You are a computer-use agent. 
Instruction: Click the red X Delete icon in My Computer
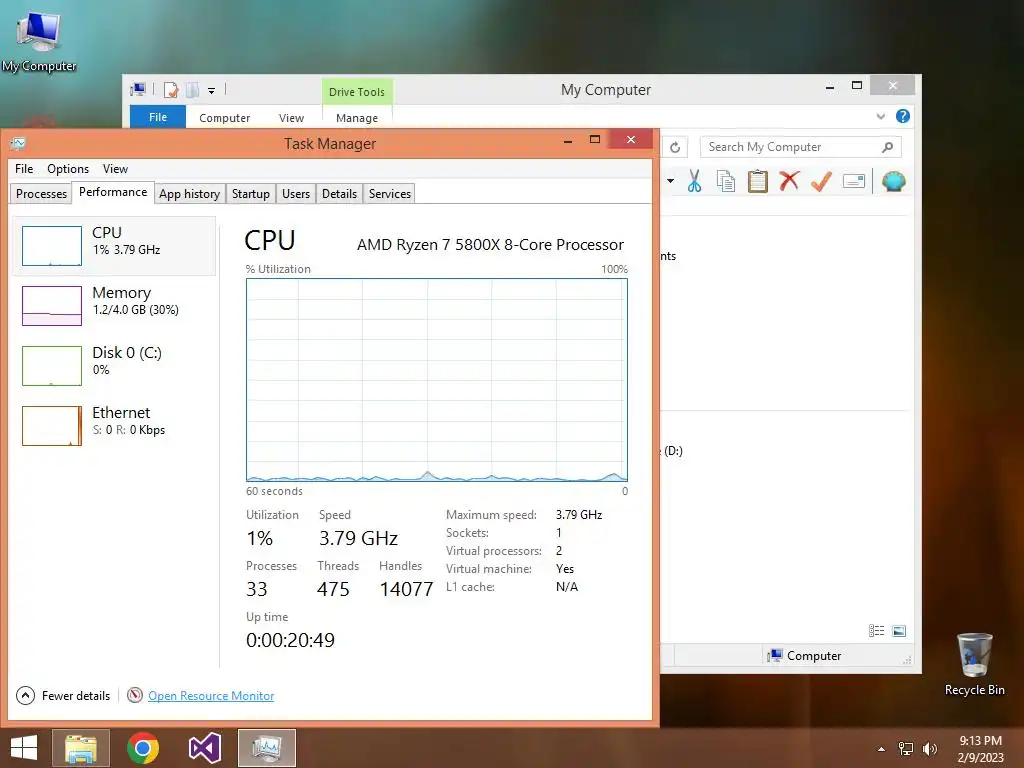[x=789, y=180]
